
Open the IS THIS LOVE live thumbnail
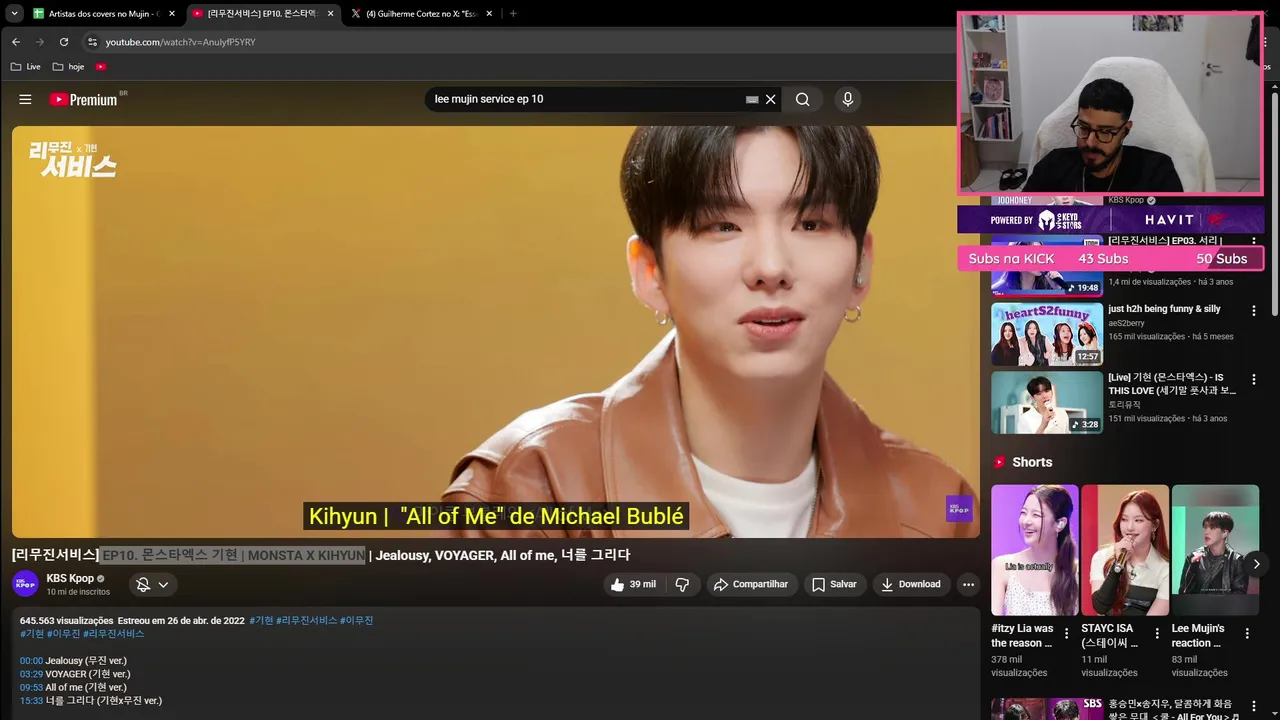tap(1047, 402)
